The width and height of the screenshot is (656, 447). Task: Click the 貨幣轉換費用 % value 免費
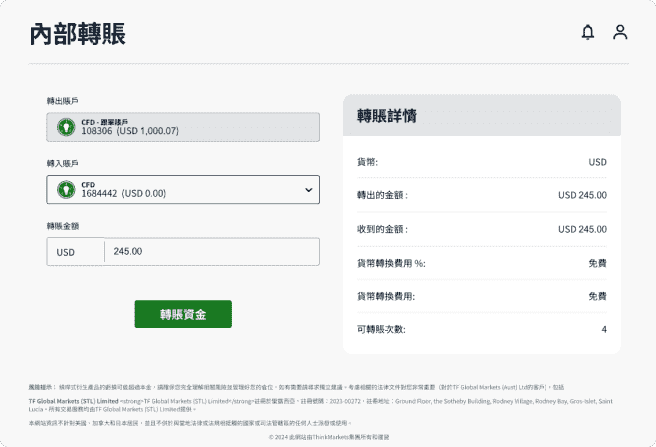[x=597, y=263]
